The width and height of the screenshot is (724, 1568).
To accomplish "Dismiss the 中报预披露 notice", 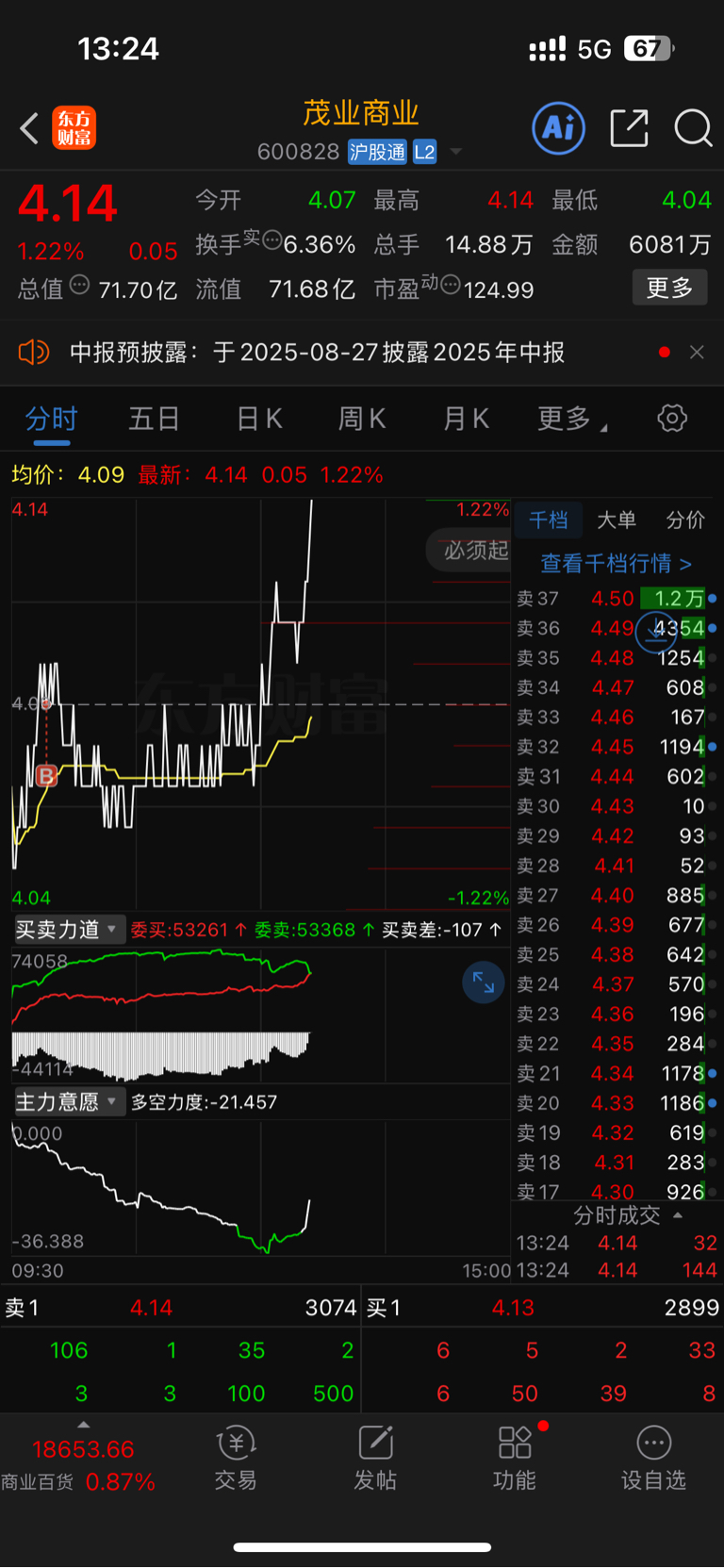I will (x=697, y=352).
